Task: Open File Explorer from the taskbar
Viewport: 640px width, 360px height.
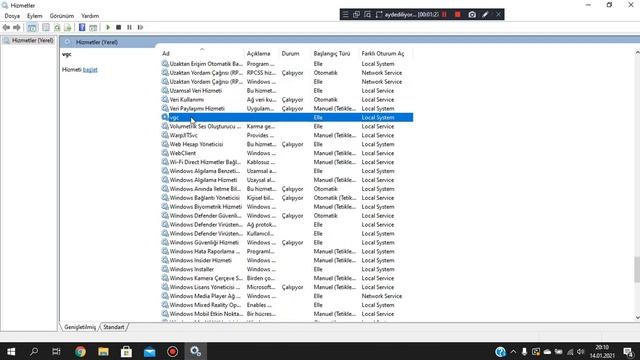Action: [103, 351]
